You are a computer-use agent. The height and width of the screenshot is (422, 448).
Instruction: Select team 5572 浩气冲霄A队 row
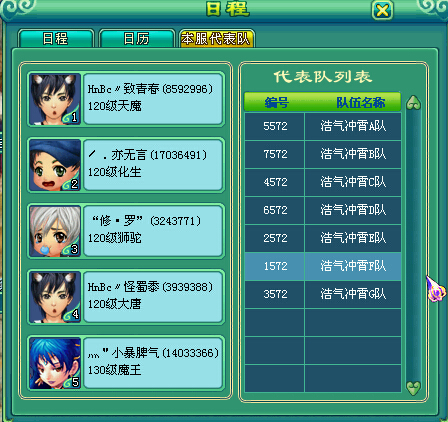click(x=323, y=126)
